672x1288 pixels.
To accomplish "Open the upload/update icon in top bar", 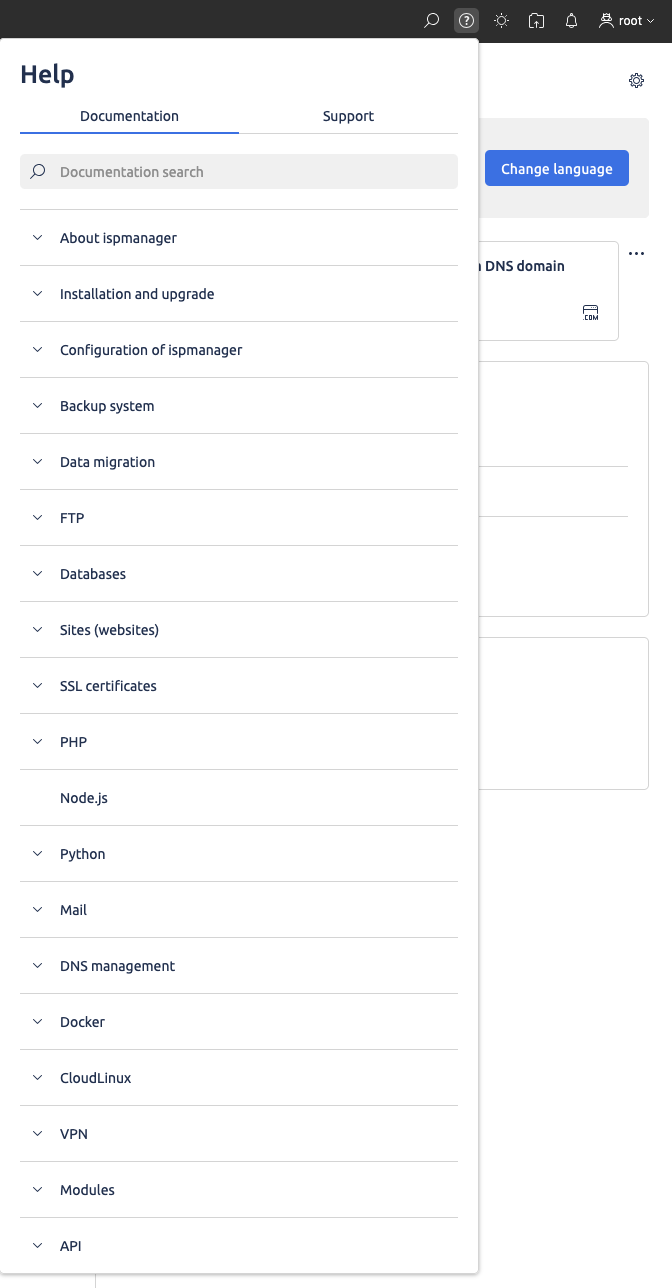I will (x=537, y=20).
